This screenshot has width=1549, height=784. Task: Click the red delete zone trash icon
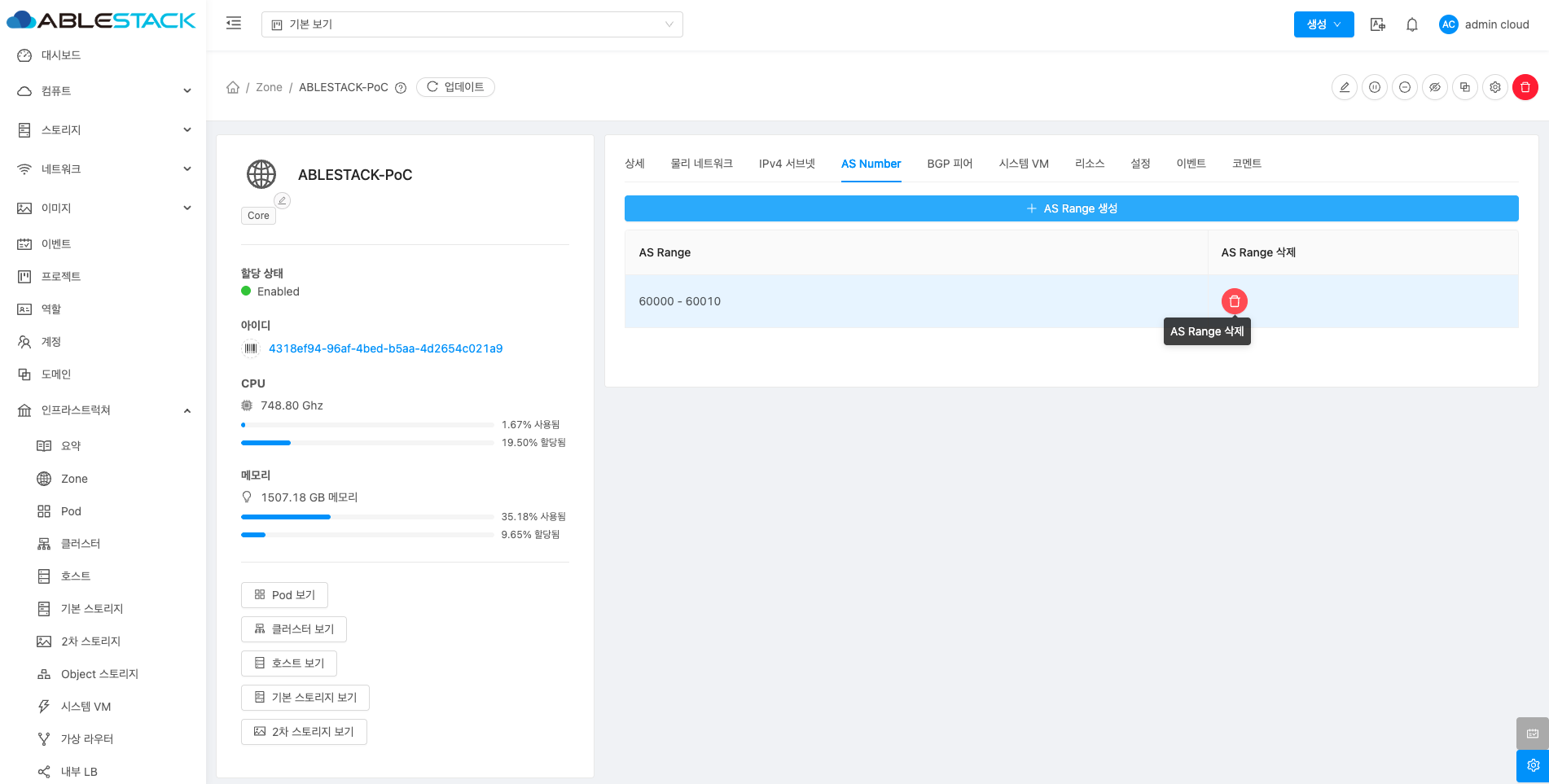[1525, 87]
